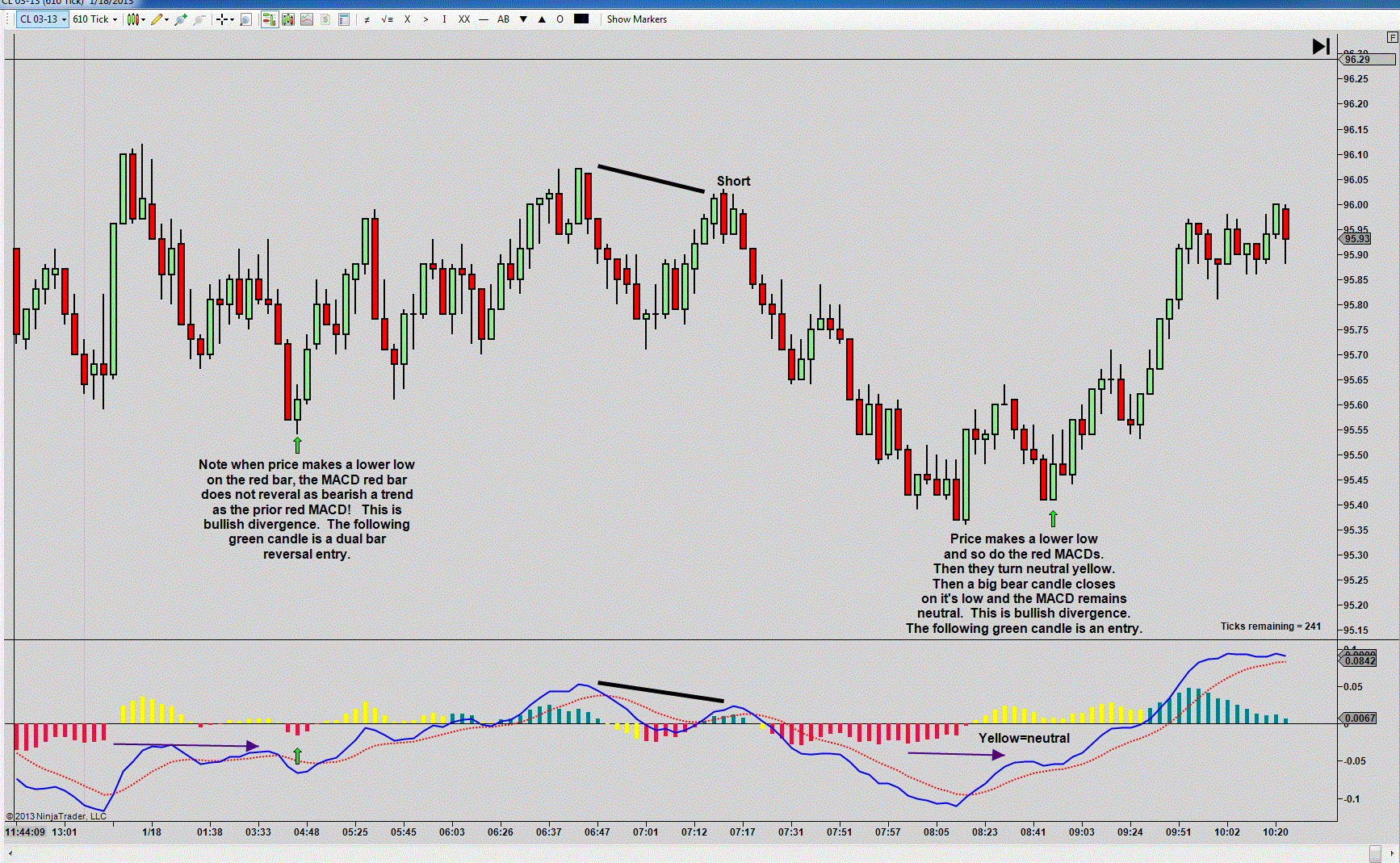Click the skip-to-latest-bar arrow icon

tap(1321, 47)
